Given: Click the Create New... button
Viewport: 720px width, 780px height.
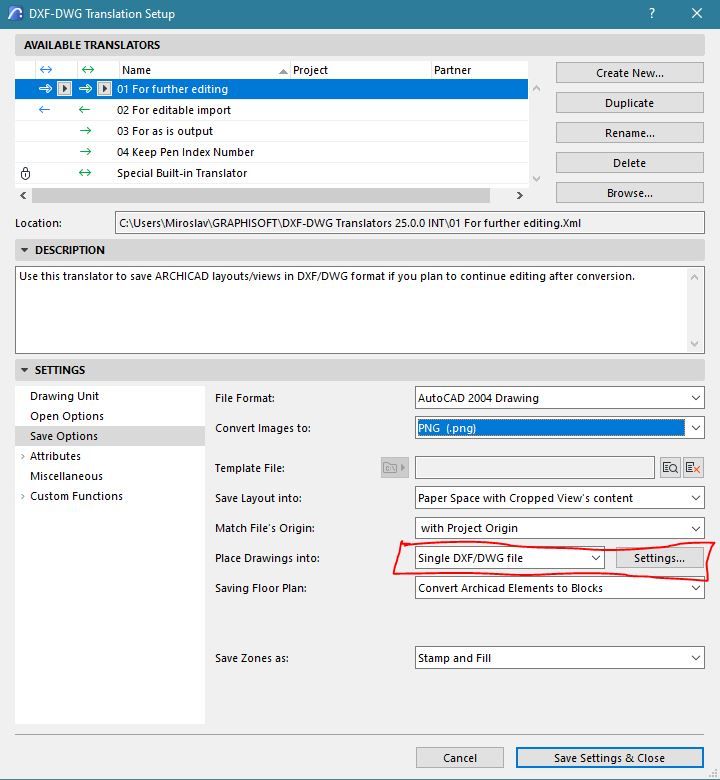Looking at the screenshot, I should click(x=629, y=73).
